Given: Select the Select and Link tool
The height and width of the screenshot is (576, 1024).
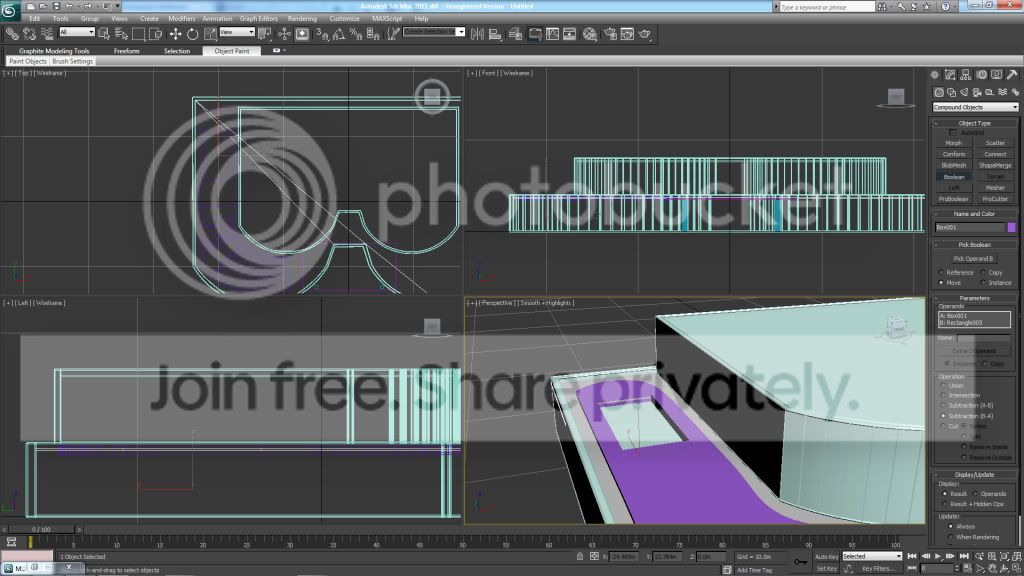Looking at the screenshot, I should click(12, 34).
